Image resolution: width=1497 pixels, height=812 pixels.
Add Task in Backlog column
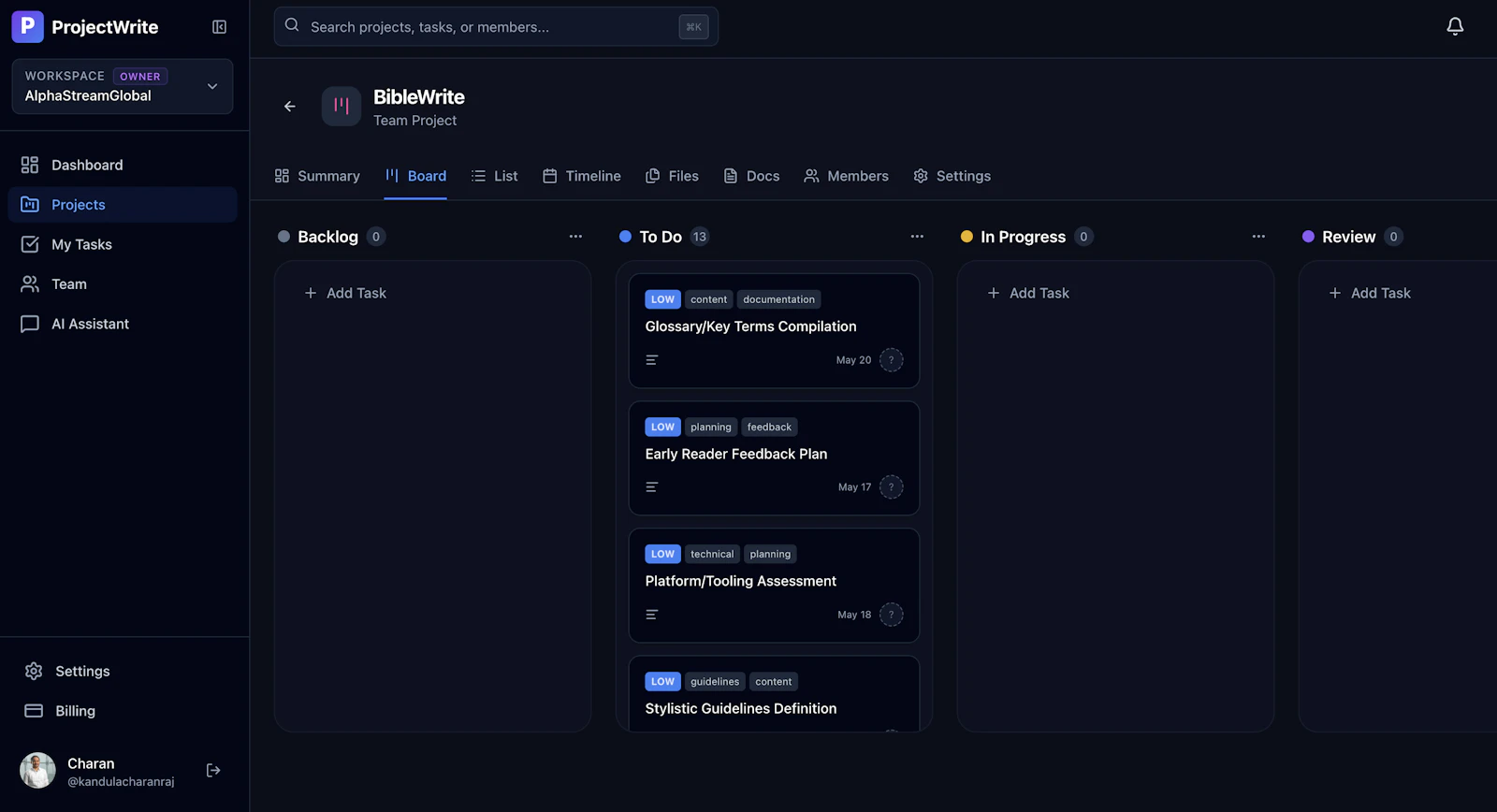click(x=345, y=293)
